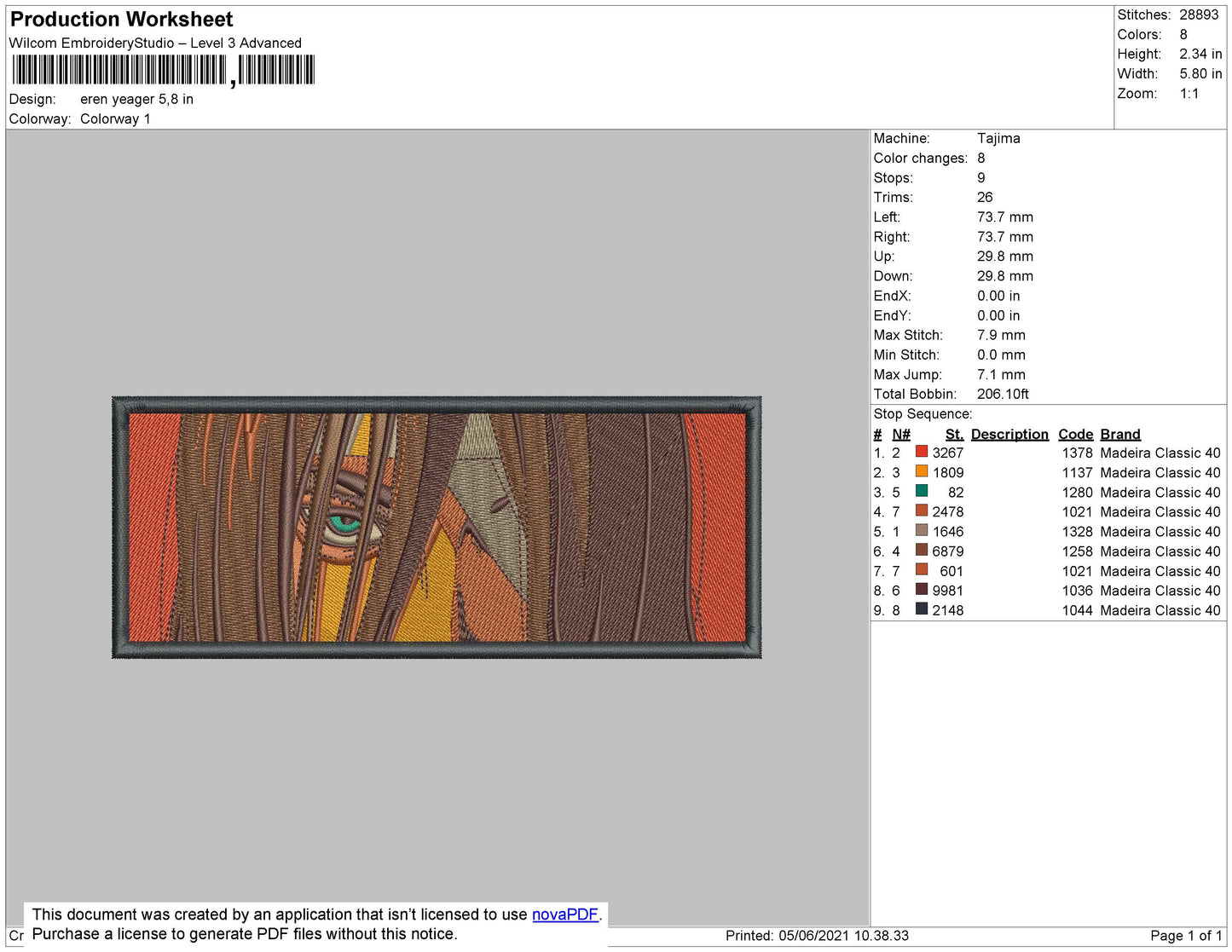Screen dimensions: 1232x952
Task: Select the 'Colorway 1' value
Action: (115, 118)
